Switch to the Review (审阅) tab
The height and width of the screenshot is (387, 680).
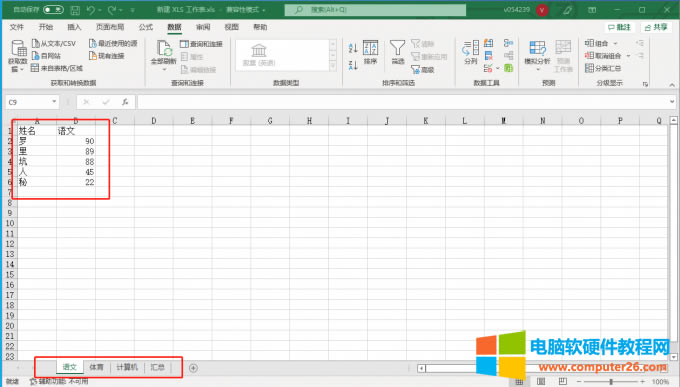tap(203, 27)
